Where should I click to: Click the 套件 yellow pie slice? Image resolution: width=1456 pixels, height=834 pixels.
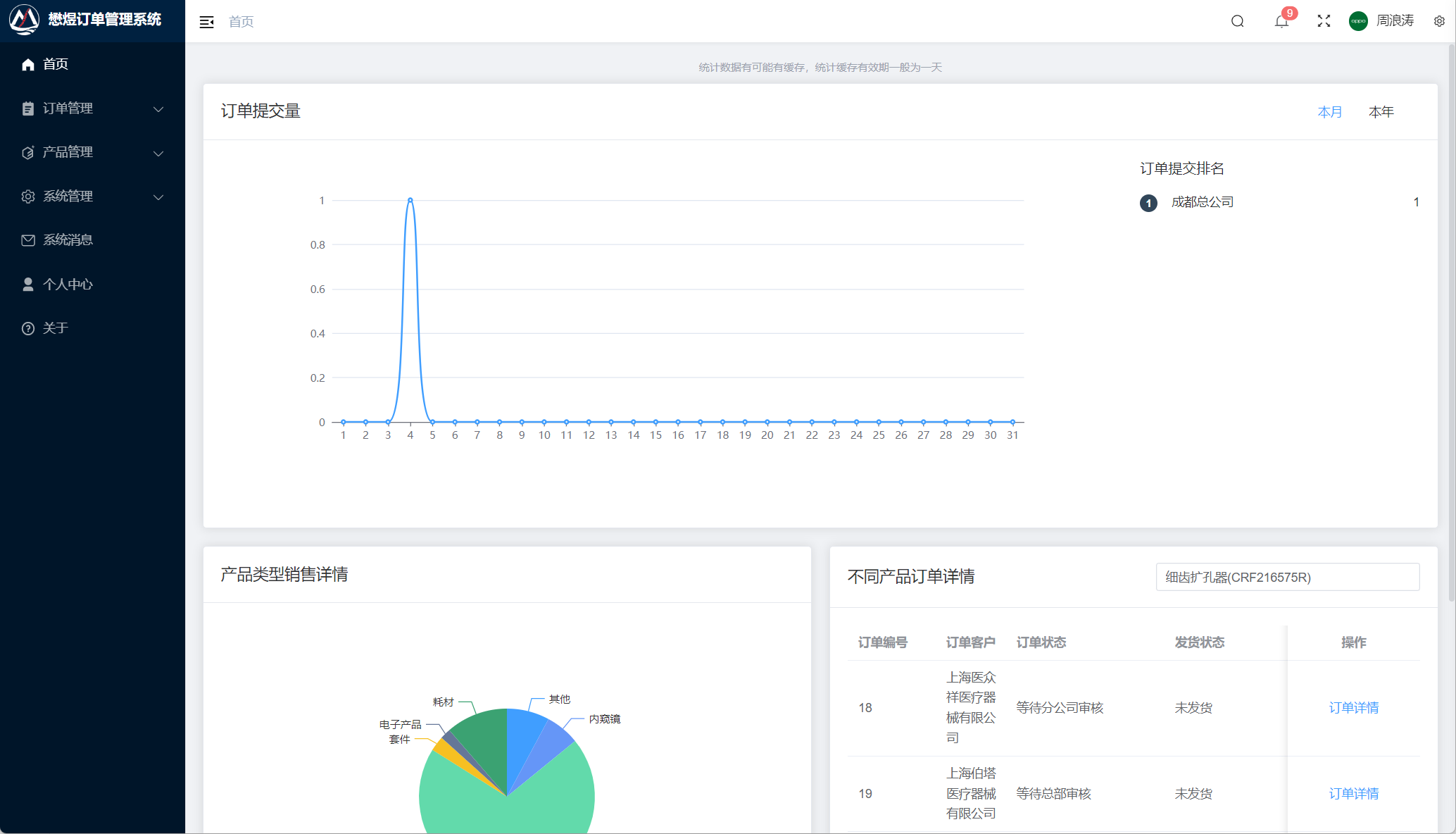pos(446,751)
